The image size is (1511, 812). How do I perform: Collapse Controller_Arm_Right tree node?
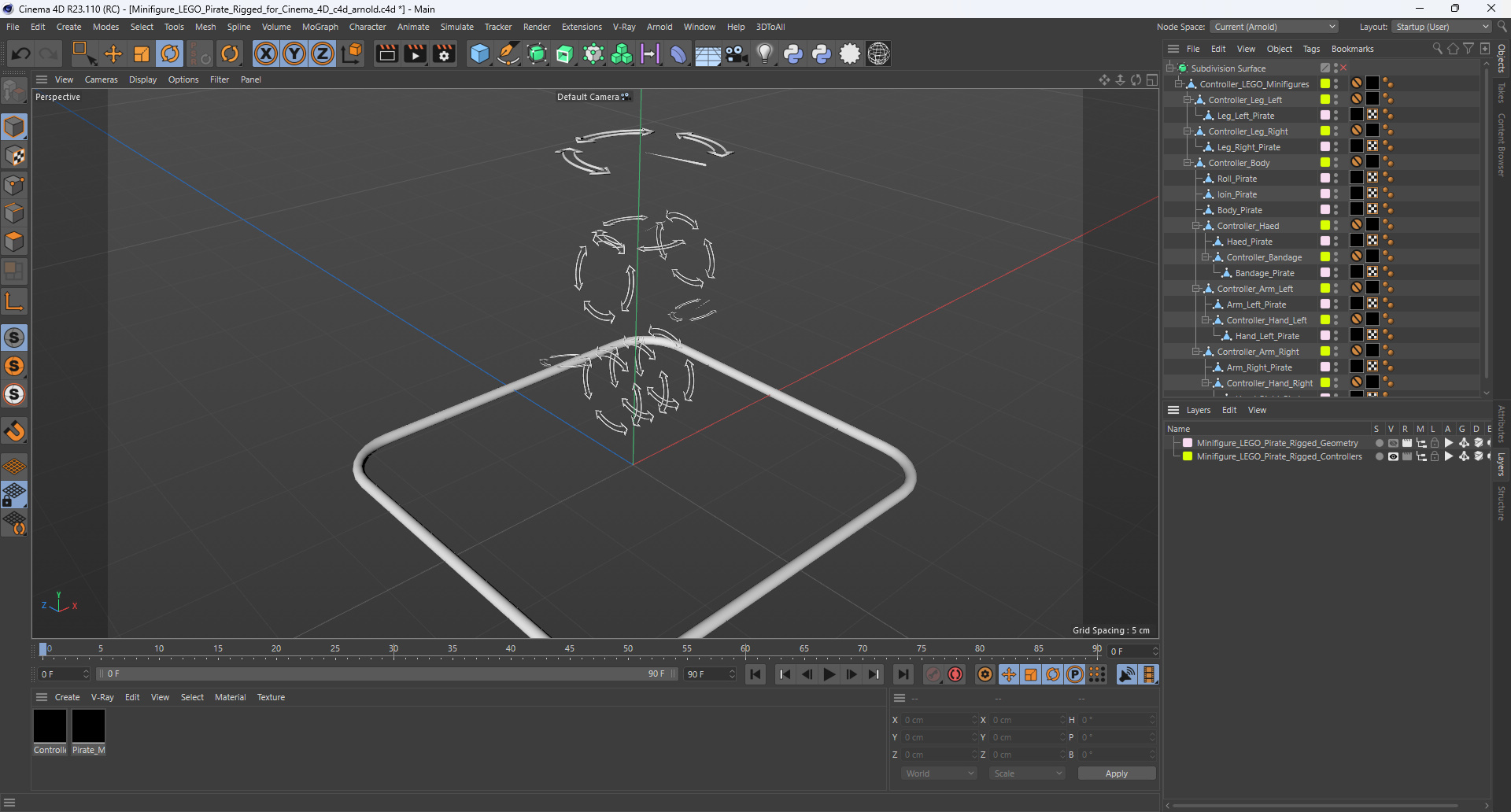click(x=1196, y=352)
